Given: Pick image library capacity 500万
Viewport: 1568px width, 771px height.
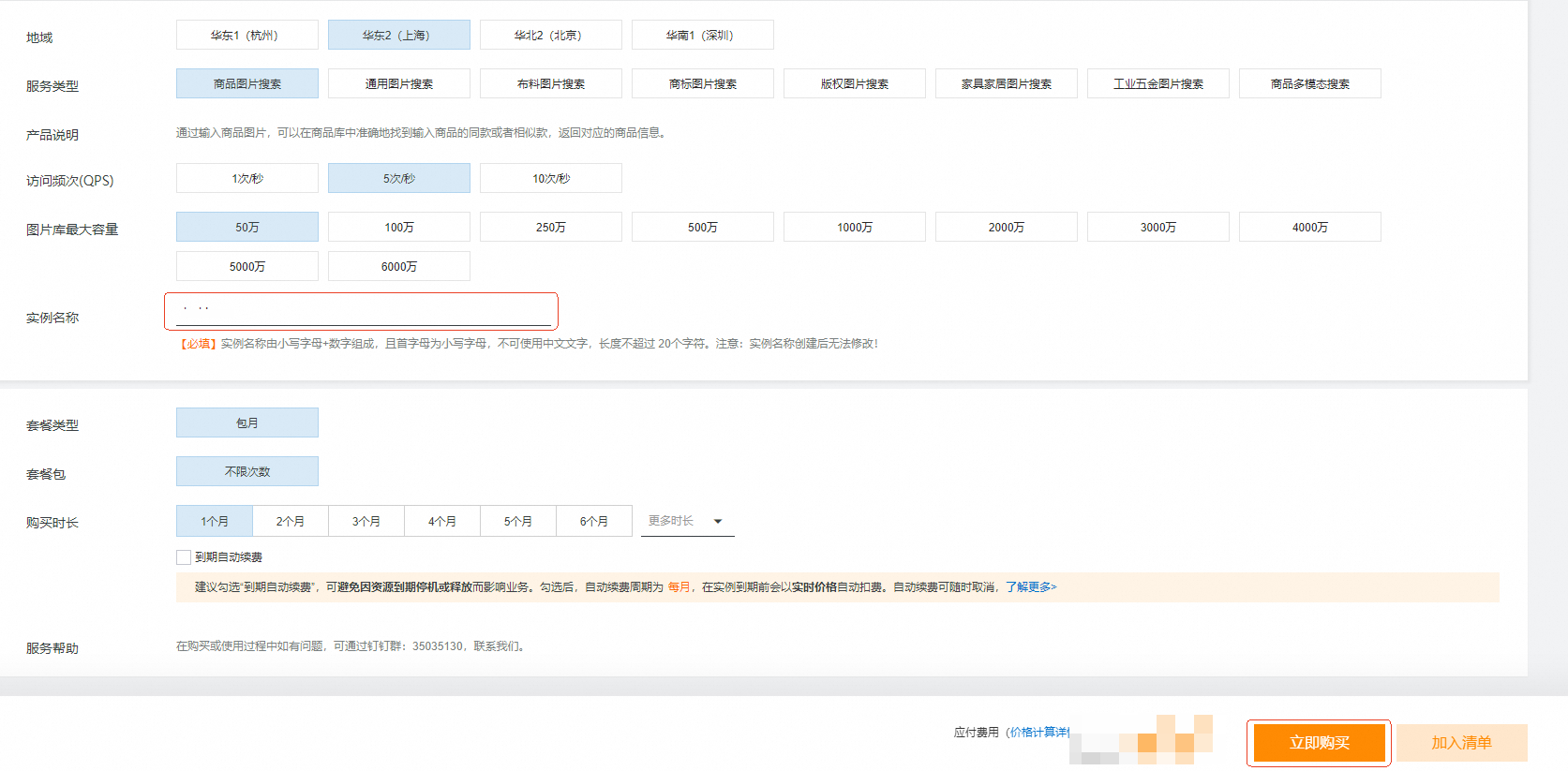Looking at the screenshot, I should [x=703, y=227].
